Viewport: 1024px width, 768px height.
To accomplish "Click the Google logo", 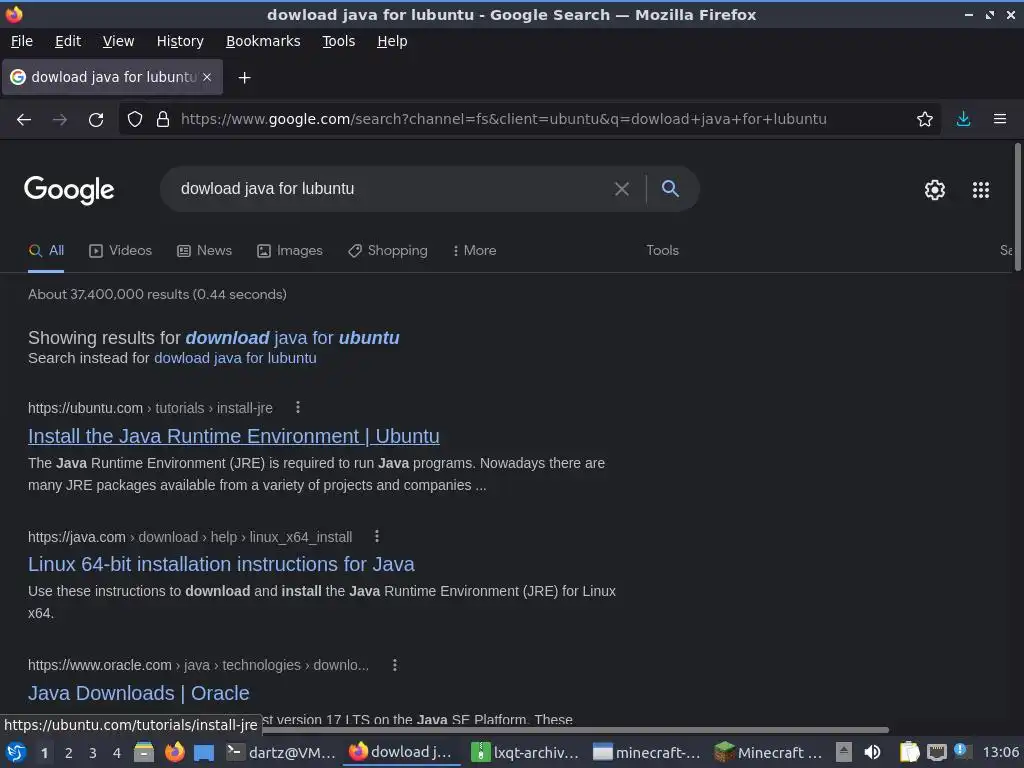I will (x=69, y=190).
